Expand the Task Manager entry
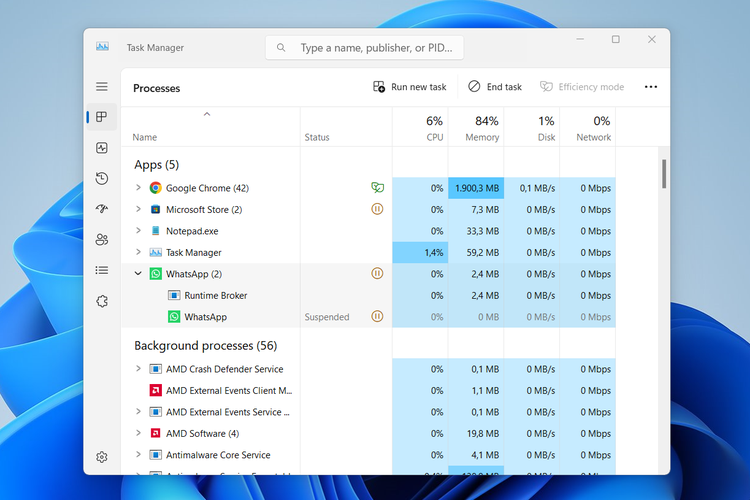The image size is (750, 500). 138,252
